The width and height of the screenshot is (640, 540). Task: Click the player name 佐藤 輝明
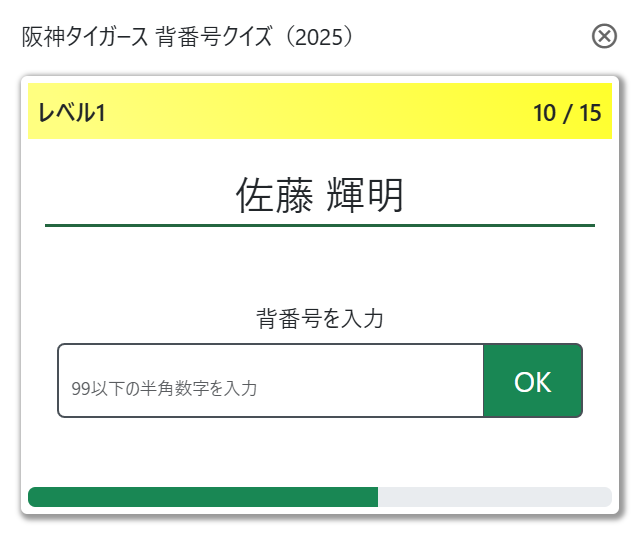320,195
